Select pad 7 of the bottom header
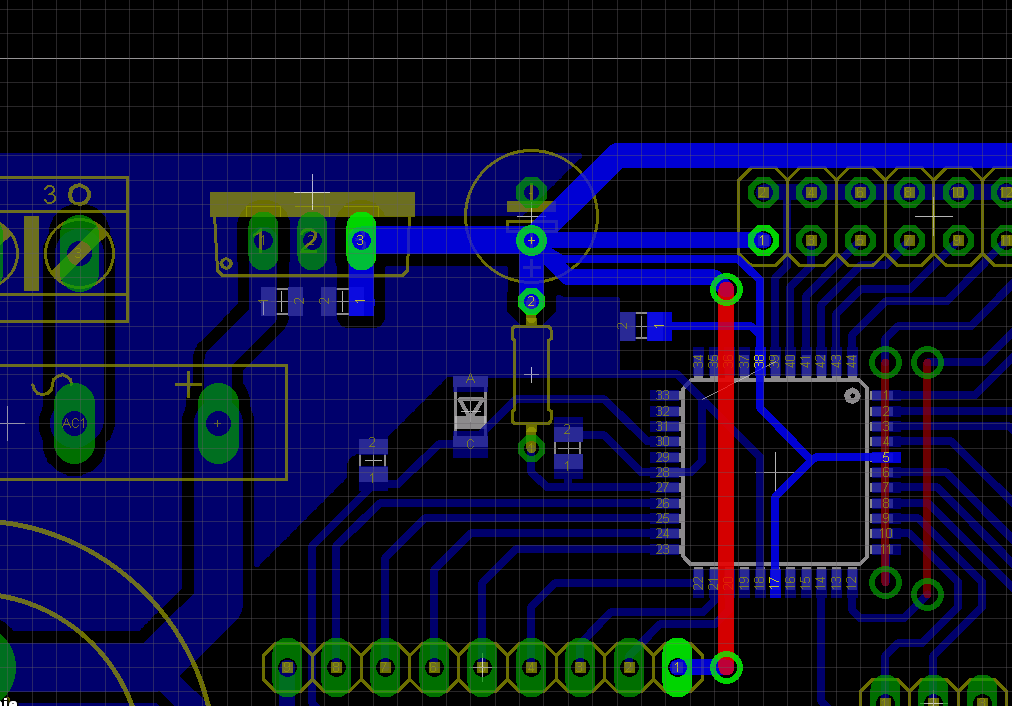Image resolution: width=1012 pixels, height=706 pixels. pos(385,667)
